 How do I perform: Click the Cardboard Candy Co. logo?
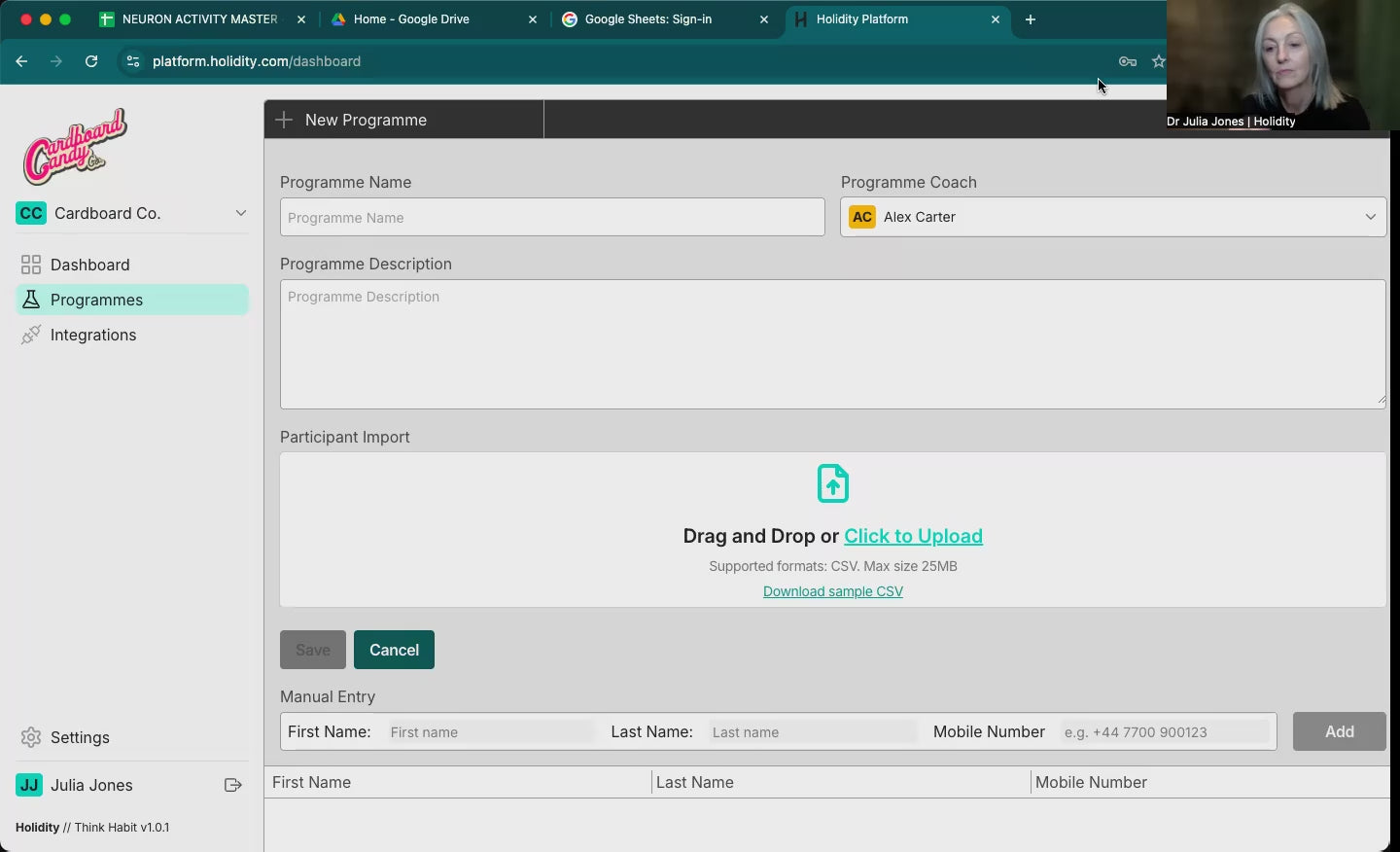click(76, 147)
